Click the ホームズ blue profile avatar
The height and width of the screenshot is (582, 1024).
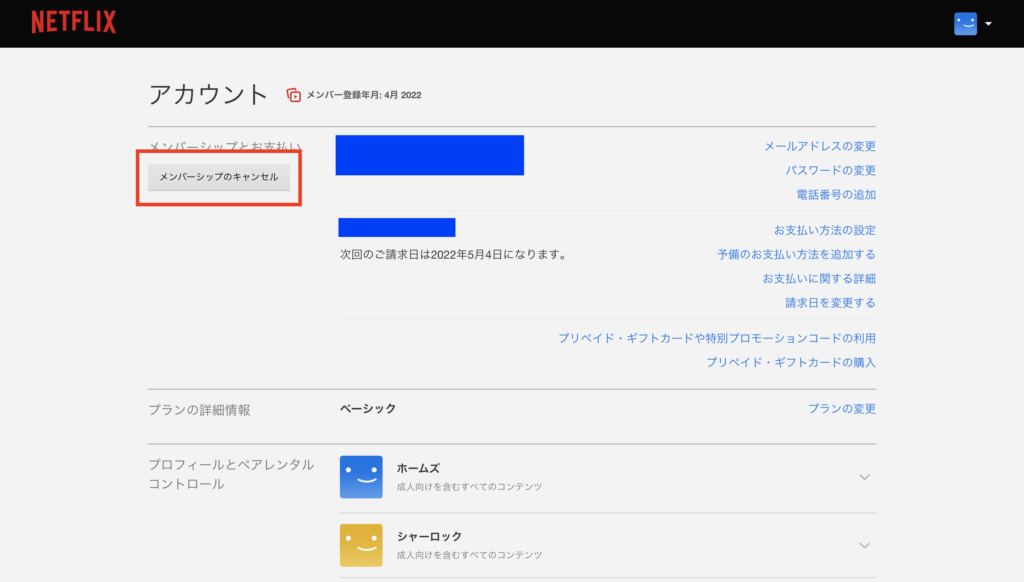coord(361,477)
